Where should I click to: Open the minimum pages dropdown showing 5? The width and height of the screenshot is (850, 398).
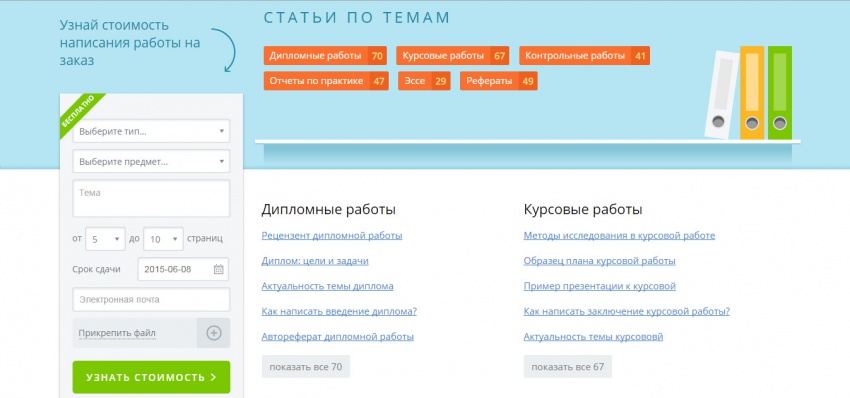(105, 239)
